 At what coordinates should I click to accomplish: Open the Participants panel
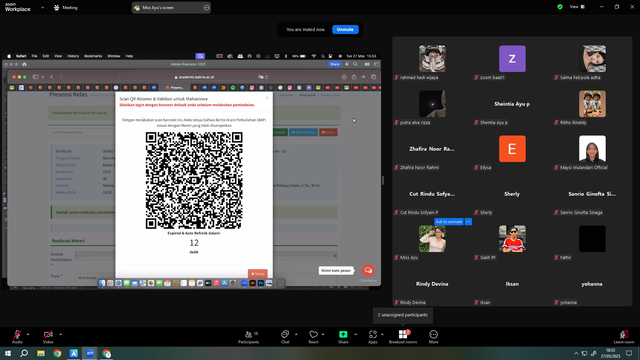tap(249, 337)
